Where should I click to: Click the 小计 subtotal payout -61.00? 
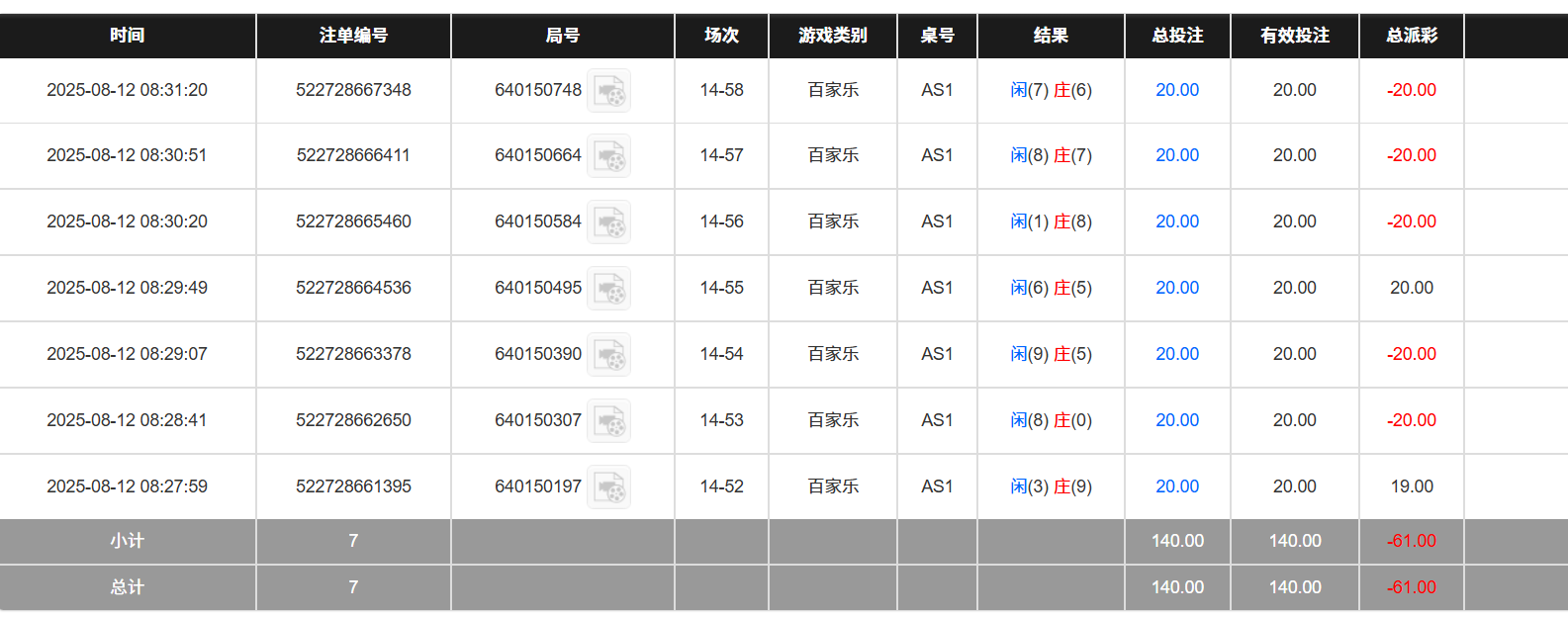pos(1412,541)
